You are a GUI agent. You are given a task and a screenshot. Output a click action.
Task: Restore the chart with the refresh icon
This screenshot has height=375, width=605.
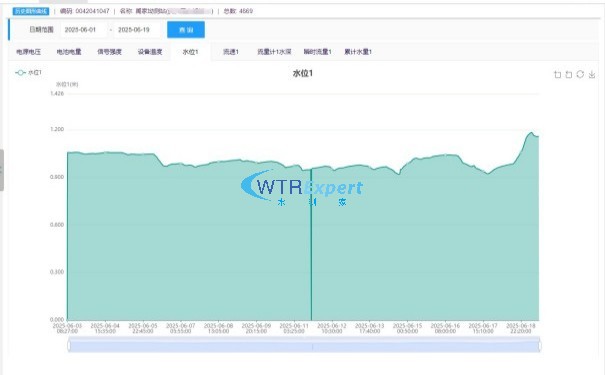[580, 74]
